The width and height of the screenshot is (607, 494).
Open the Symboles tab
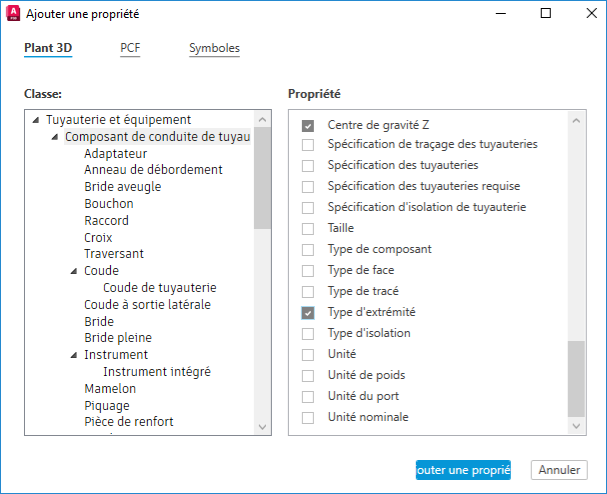(214, 48)
